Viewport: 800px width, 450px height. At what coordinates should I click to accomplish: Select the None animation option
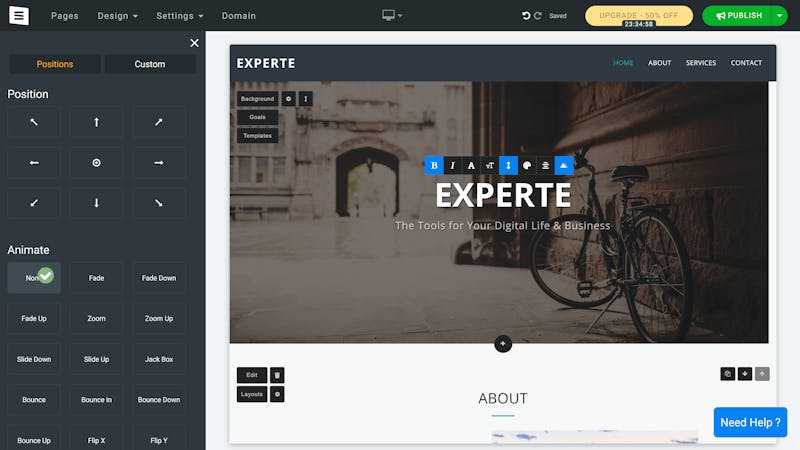pos(34,278)
